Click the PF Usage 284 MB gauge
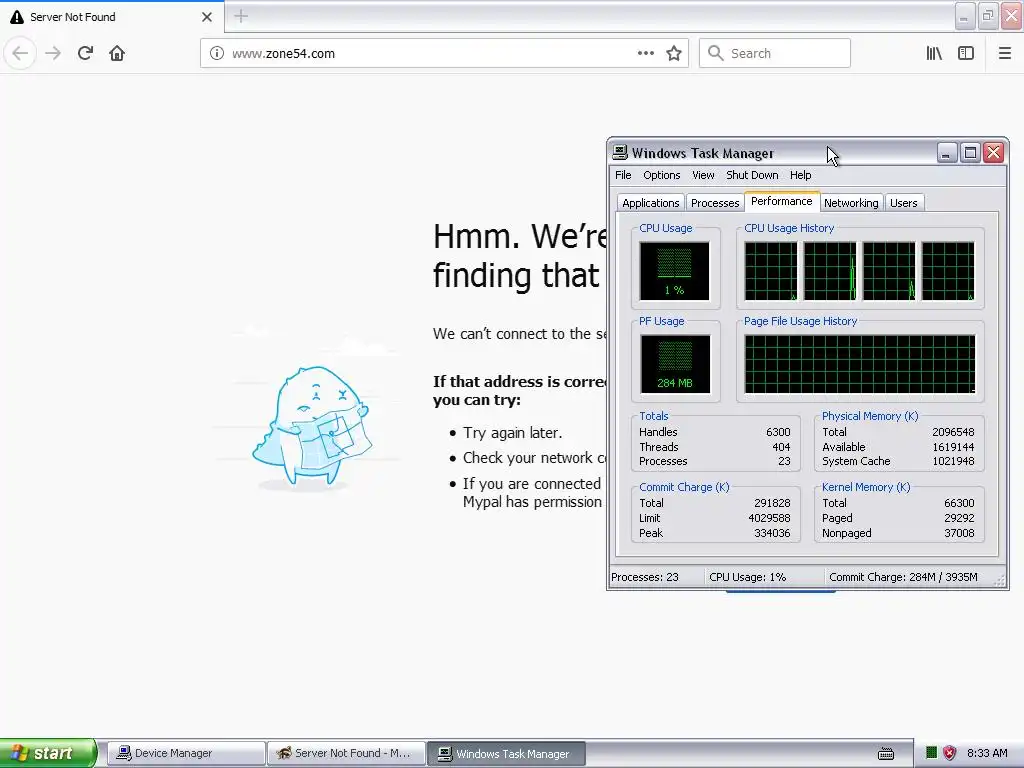Viewport: 1024px width, 768px height. (x=675, y=364)
